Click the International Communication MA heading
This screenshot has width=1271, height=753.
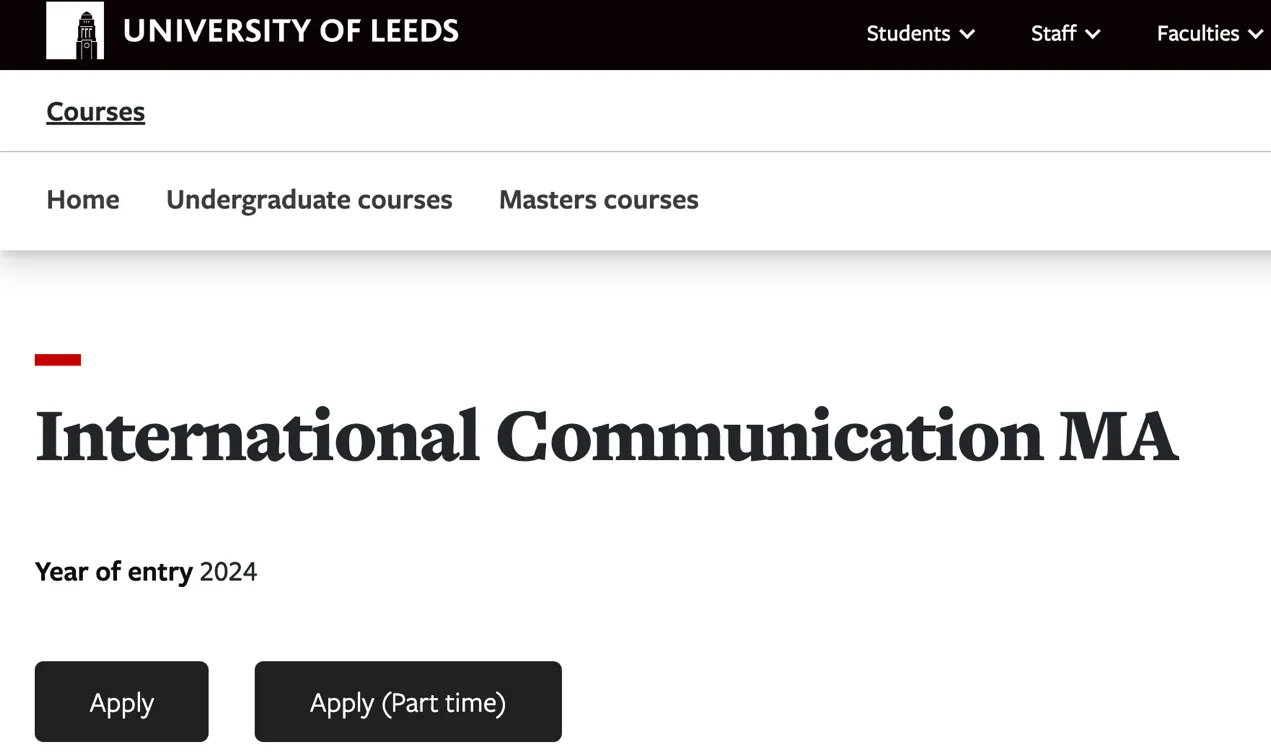606,436
